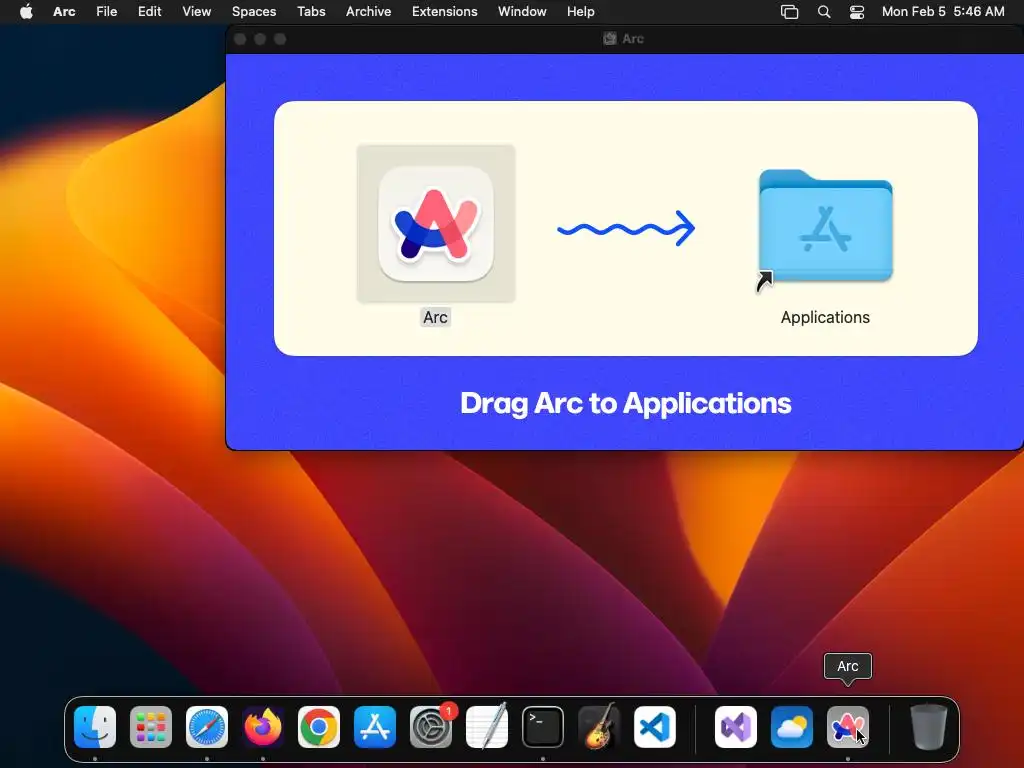
Task: Launch GarageBand from the Dock
Action: (x=599, y=727)
